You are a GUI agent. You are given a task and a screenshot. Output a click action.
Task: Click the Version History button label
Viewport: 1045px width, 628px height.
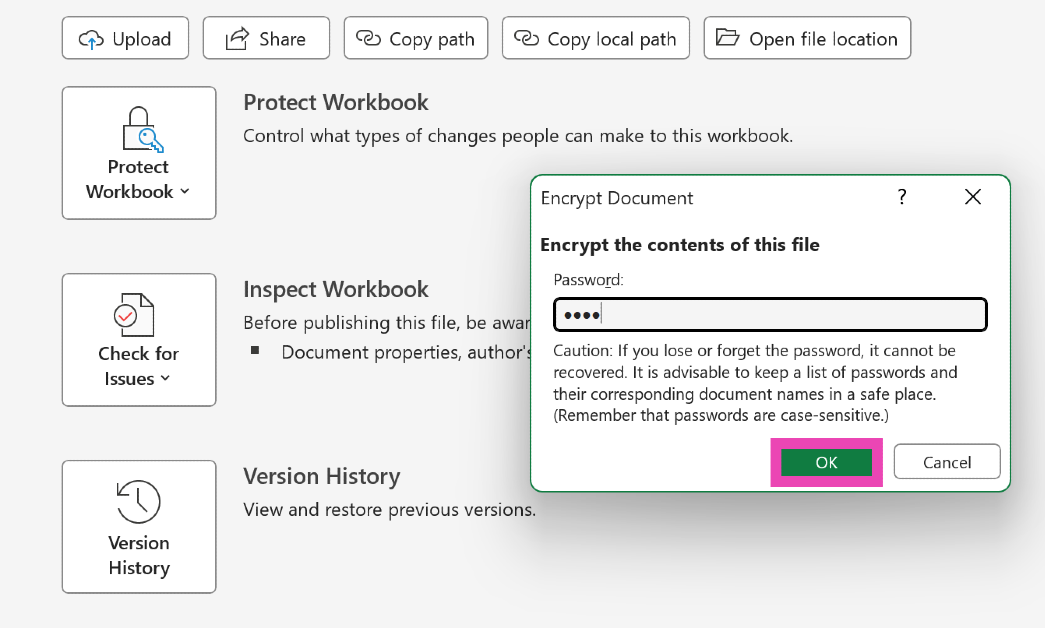138,555
